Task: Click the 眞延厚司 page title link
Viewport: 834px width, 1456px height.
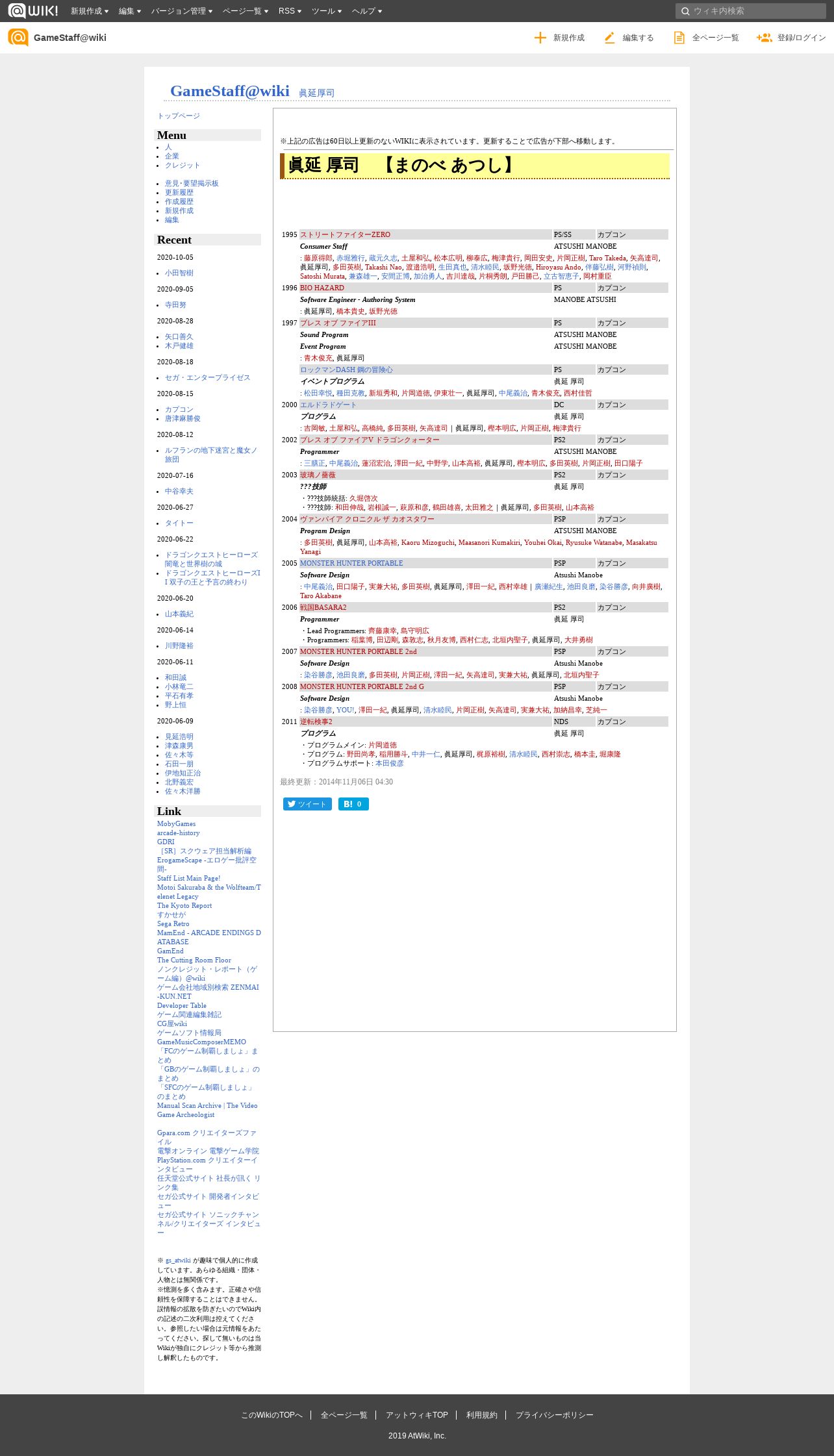Action: 316,94
